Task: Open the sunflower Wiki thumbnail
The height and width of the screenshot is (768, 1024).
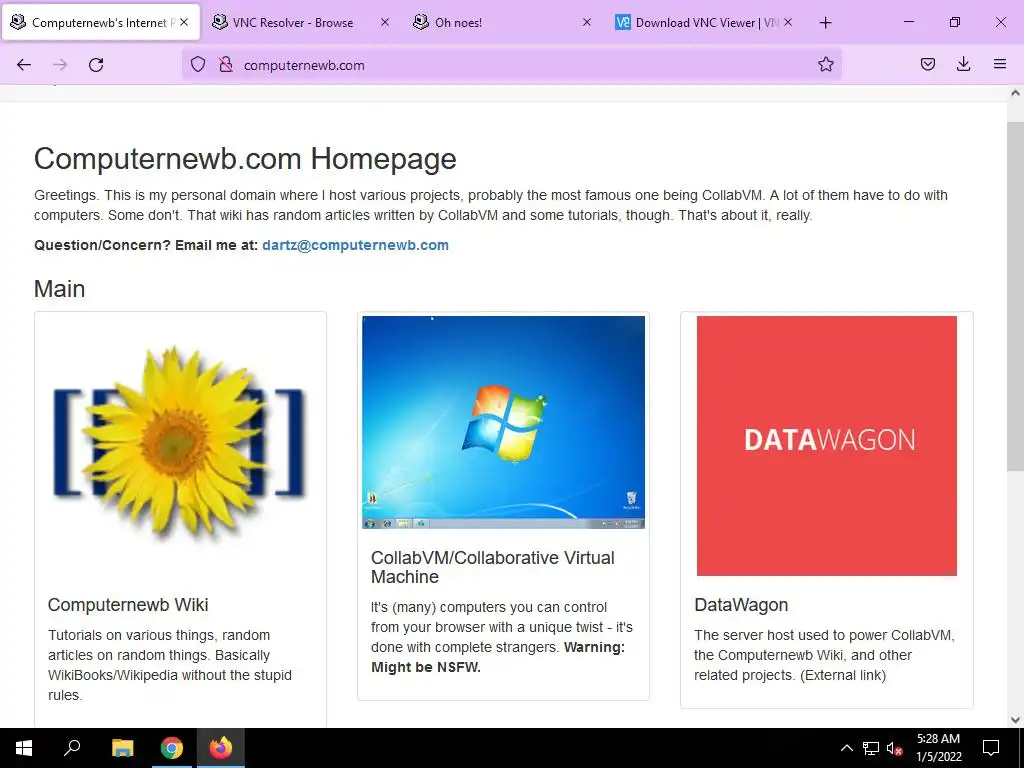Action: [x=180, y=444]
